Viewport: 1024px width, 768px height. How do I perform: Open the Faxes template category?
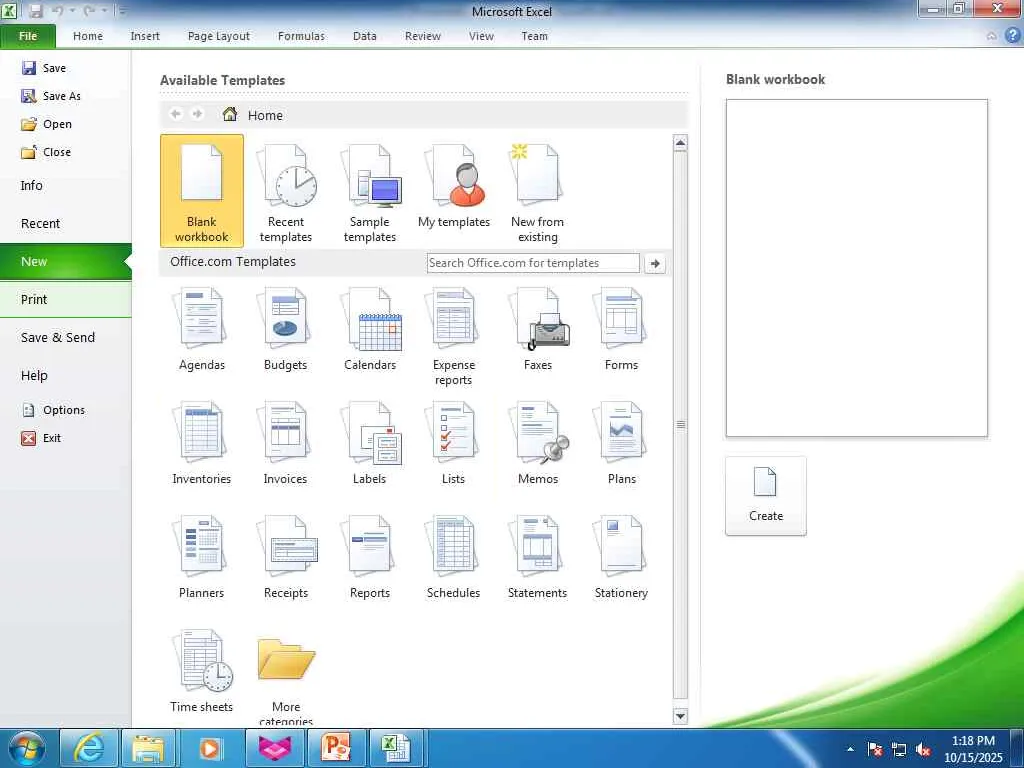(x=537, y=329)
